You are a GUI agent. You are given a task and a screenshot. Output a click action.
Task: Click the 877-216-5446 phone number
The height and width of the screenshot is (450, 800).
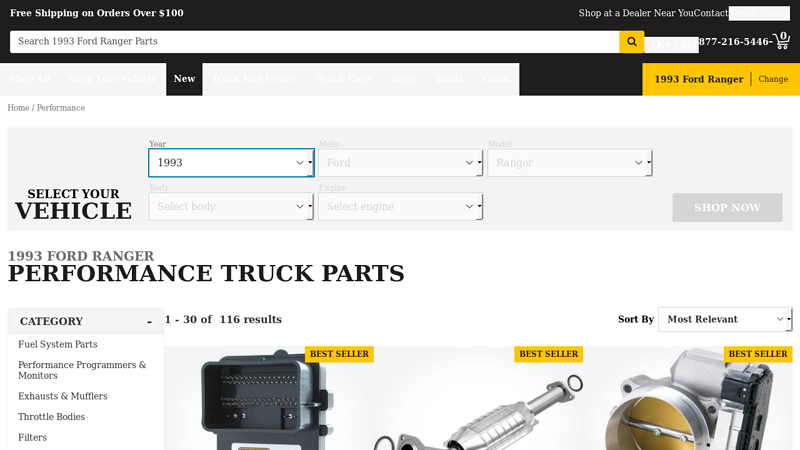pos(734,42)
